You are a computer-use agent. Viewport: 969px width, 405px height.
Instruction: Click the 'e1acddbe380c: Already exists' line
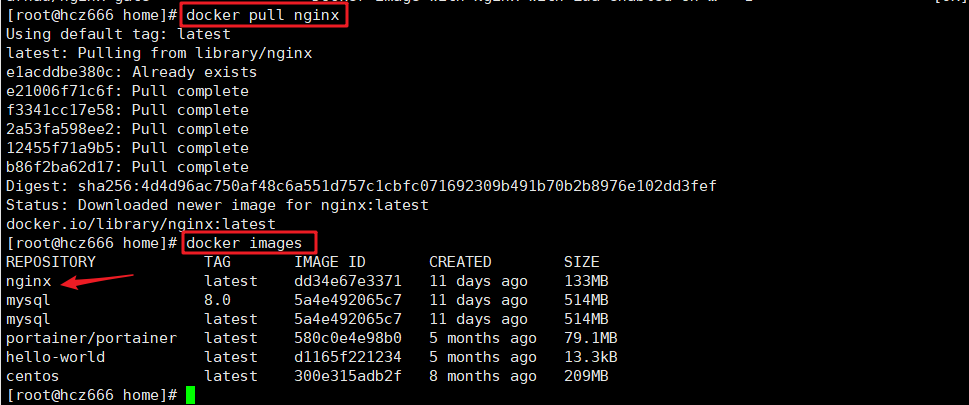click(132, 72)
